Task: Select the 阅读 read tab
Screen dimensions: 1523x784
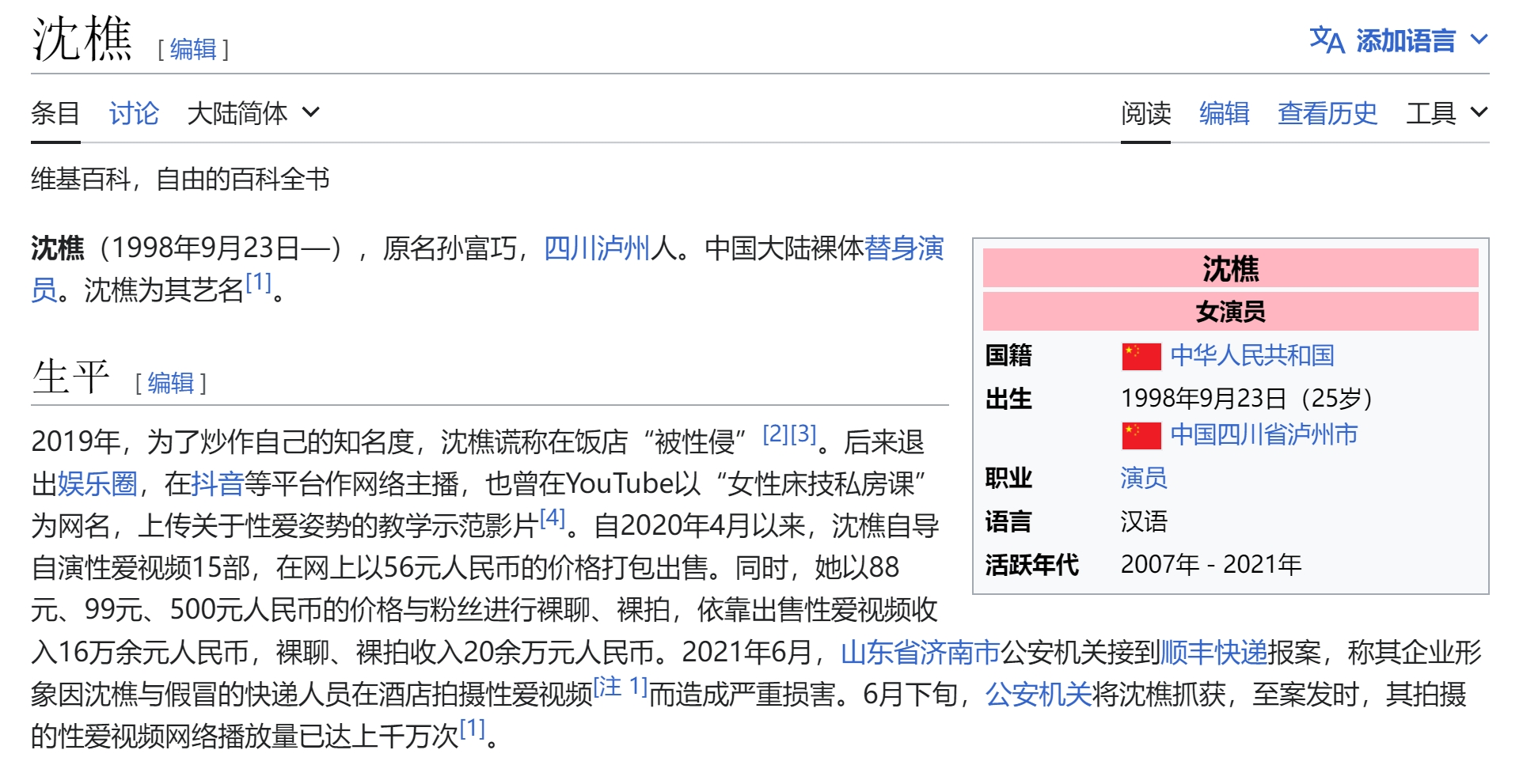Action: coord(1145,113)
